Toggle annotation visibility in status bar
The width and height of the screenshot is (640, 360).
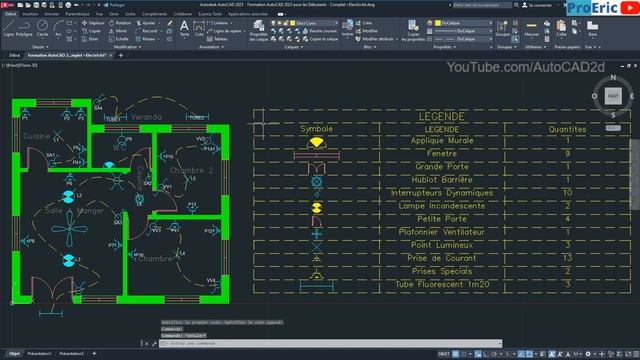click(552, 354)
